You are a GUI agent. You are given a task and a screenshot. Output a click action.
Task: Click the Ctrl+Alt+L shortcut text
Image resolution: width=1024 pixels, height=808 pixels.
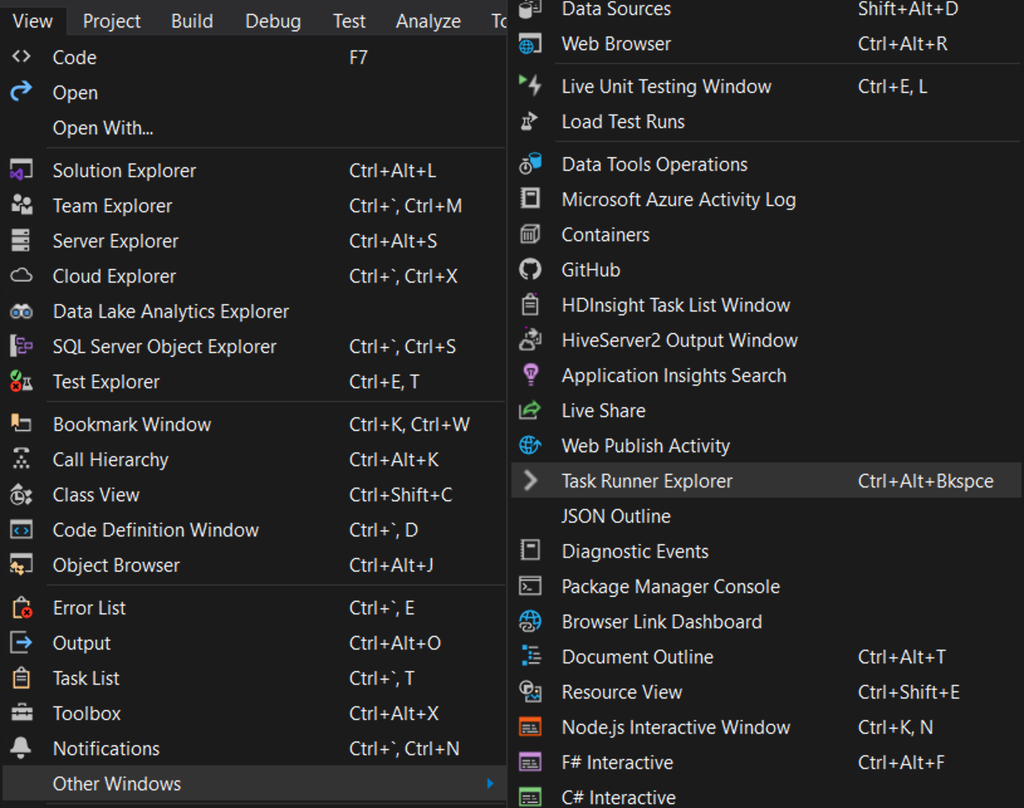coord(392,170)
